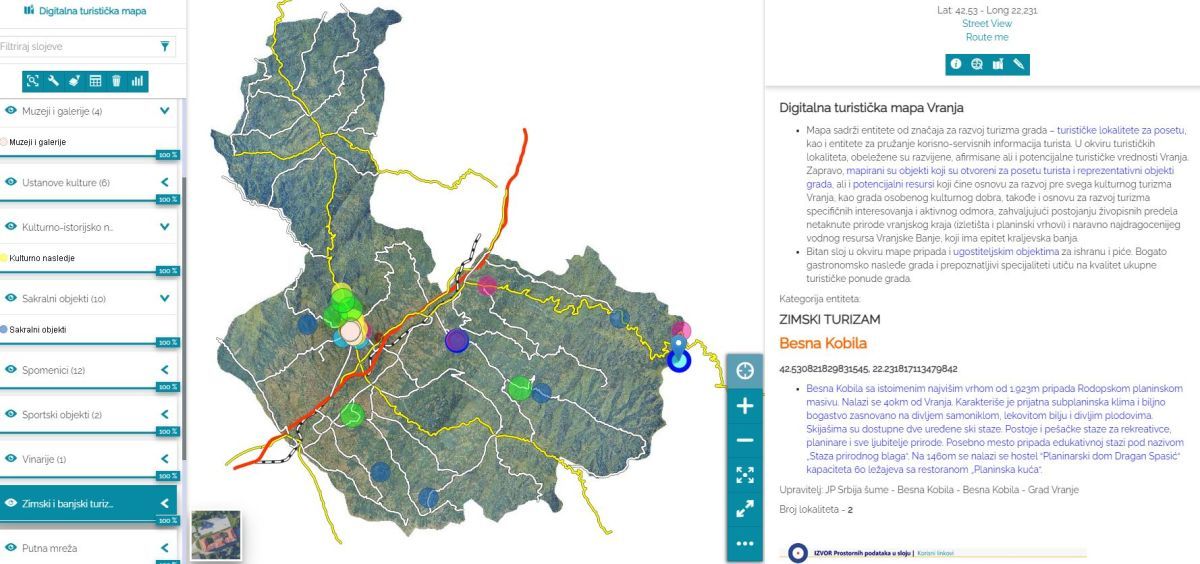Click the trash bin icon in layer toolbar

coord(116,81)
